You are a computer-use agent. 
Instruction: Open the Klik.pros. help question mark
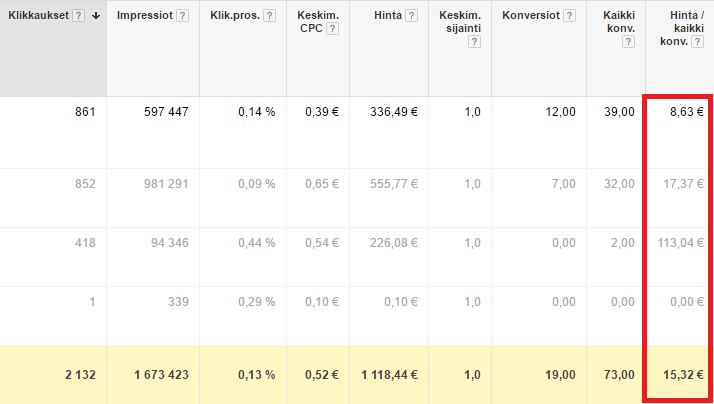[x=270, y=15]
